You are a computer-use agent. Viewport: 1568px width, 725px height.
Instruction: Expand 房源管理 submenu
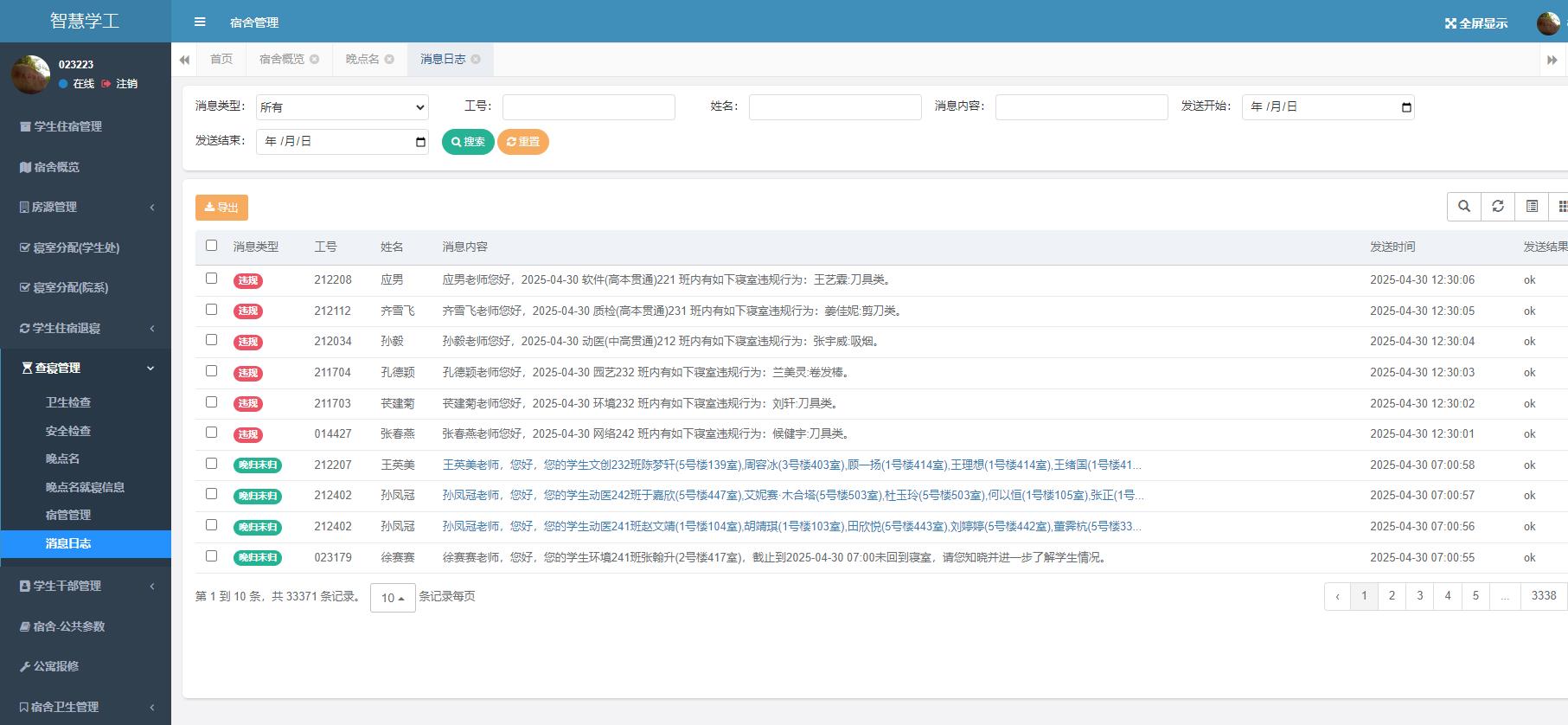click(86, 207)
